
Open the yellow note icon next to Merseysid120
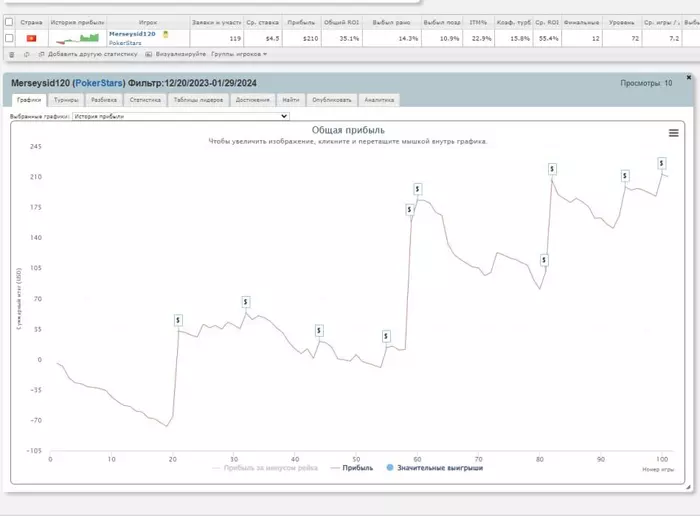[166, 34]
